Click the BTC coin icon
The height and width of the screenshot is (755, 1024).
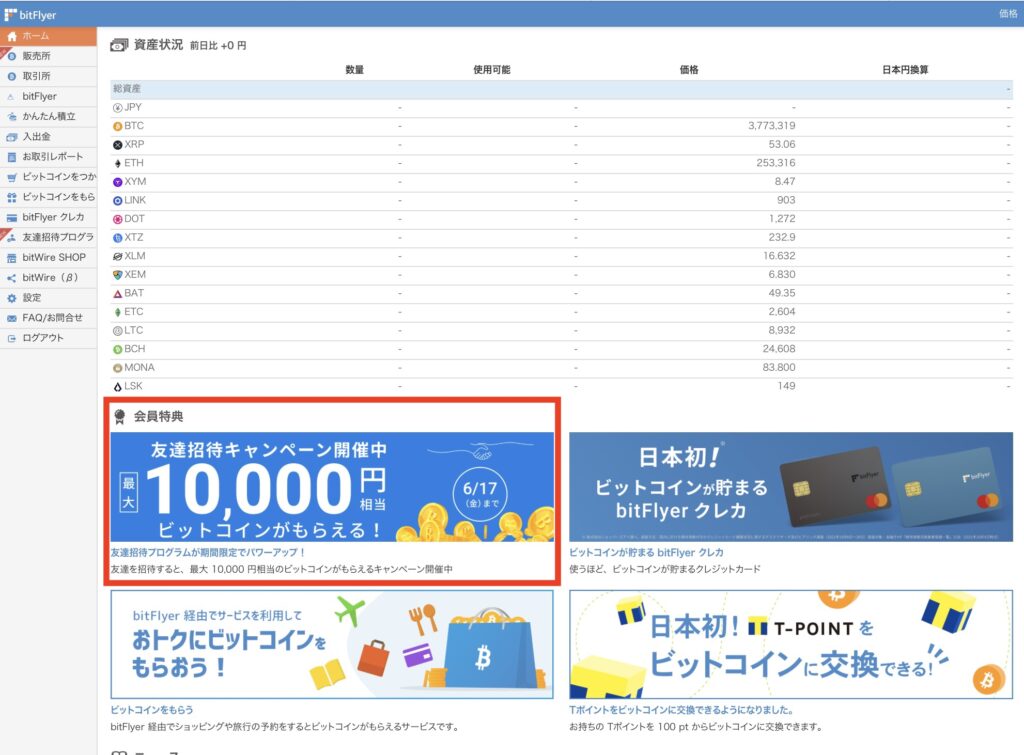coord(118,126)
